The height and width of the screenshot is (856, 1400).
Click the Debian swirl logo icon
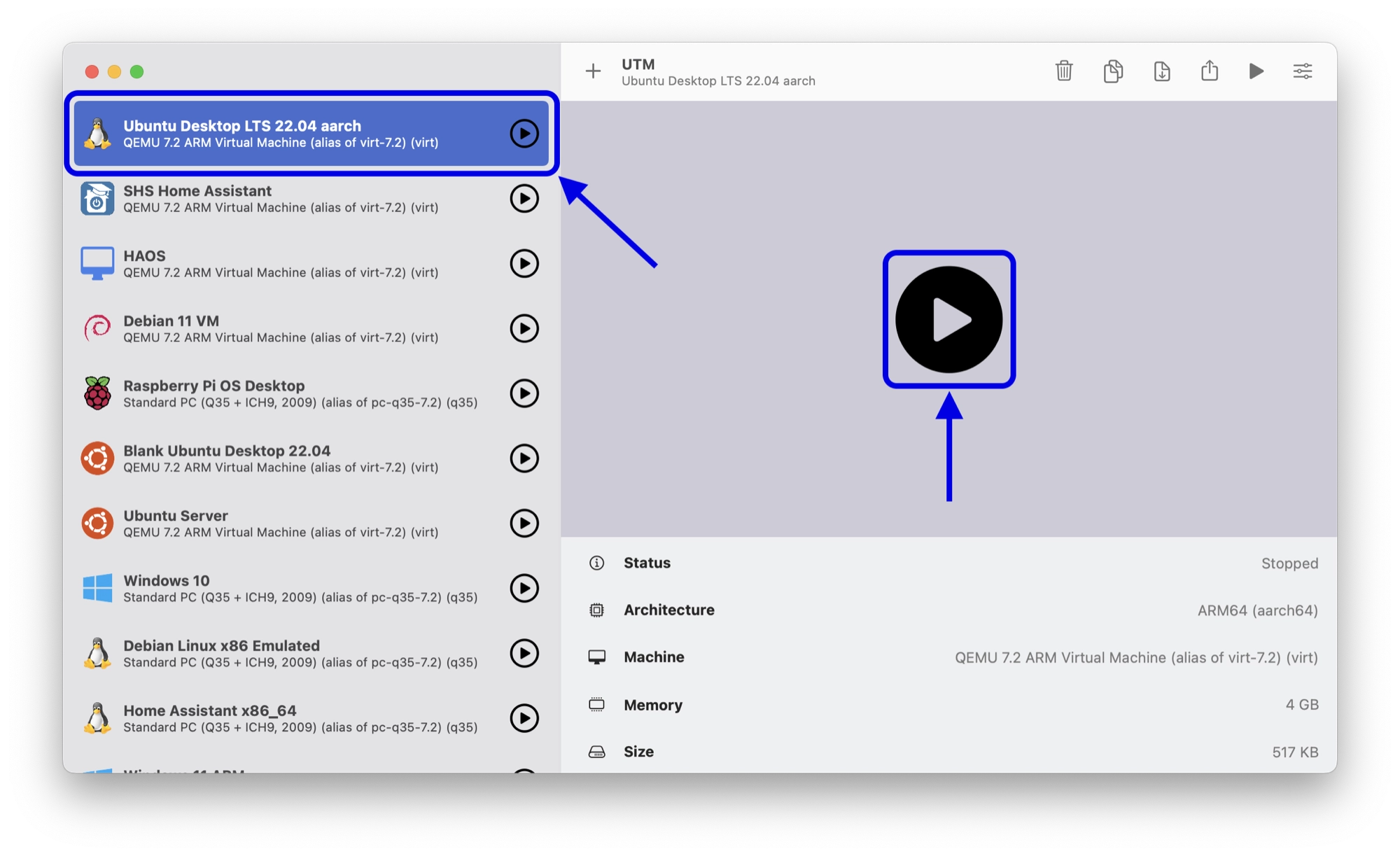pos(97,328)
